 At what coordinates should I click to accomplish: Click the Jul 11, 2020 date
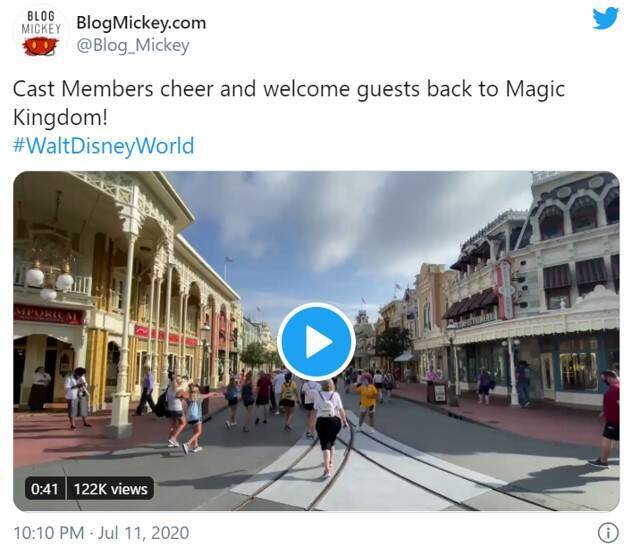(143, 533)
